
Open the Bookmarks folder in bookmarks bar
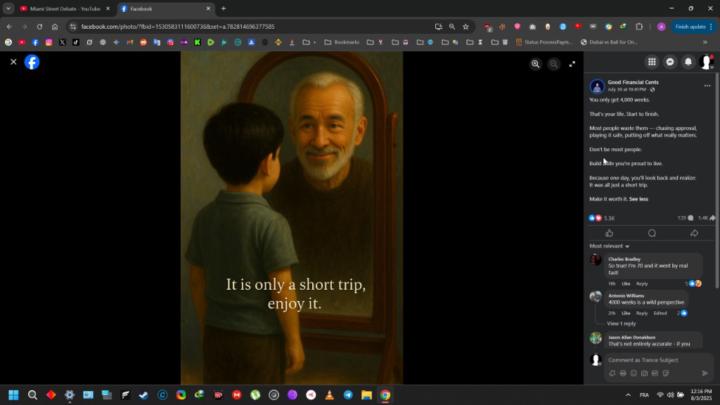(342, 42)
